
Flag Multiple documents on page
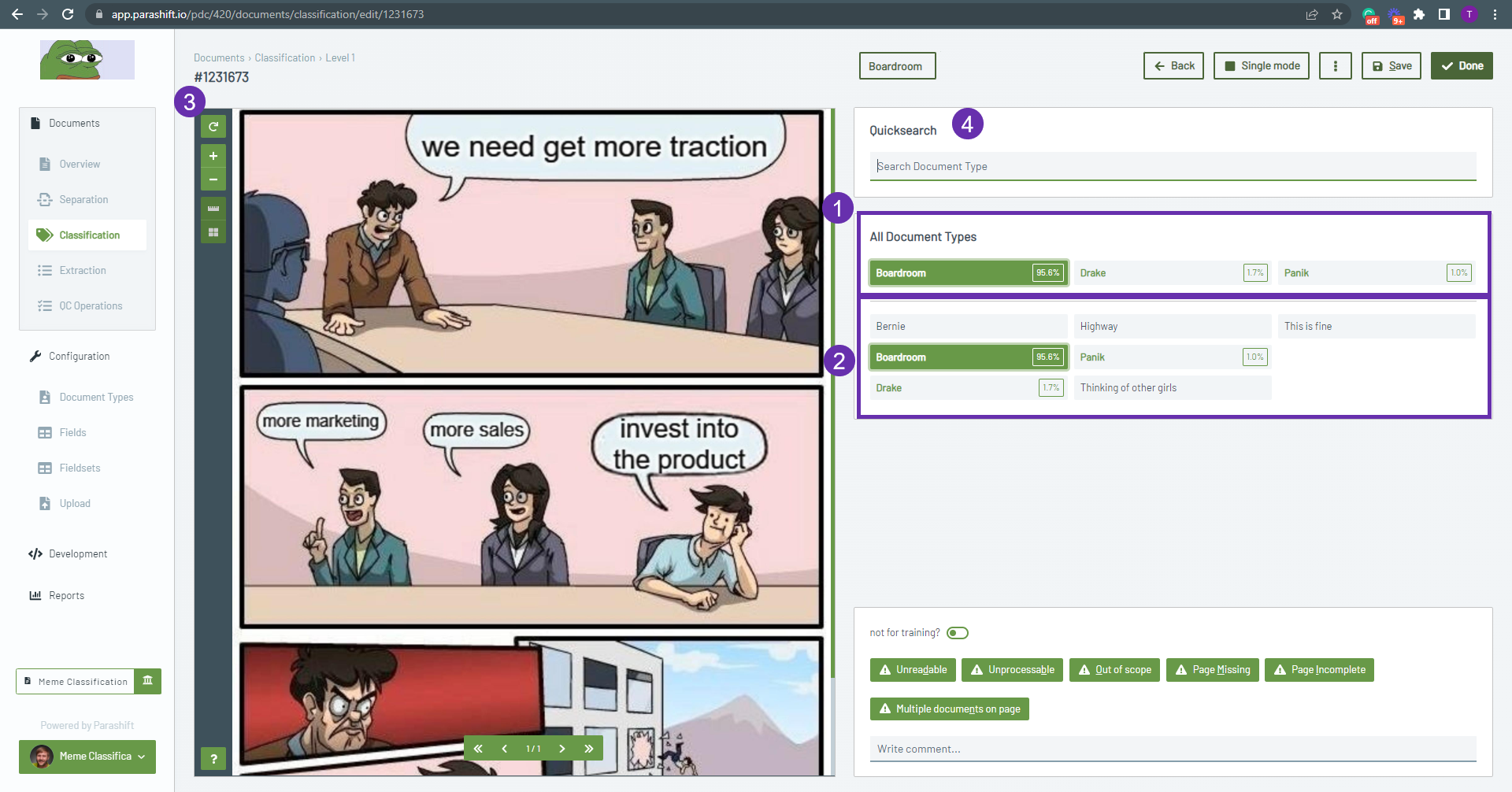(x=949, y=709)
